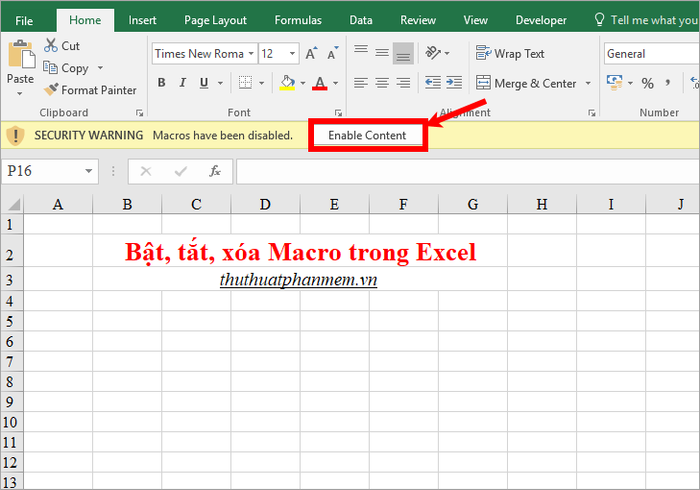Open Borders dropdown arrow
The height and width of the screenshot is (490, 700).
point(262,83)
